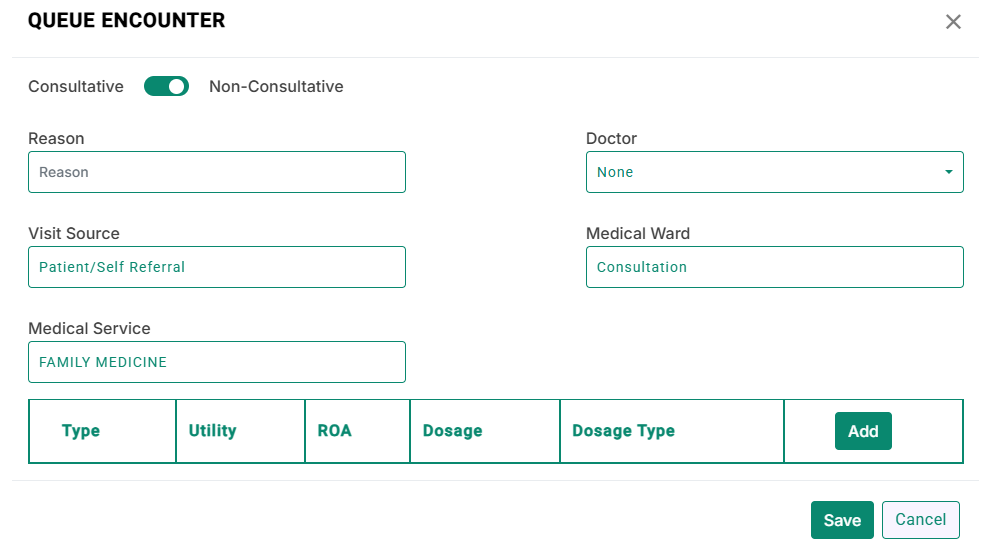This screenshot has width=982, height=543.
Task: Open the Doctor dropdown
Action: point(775,172)
